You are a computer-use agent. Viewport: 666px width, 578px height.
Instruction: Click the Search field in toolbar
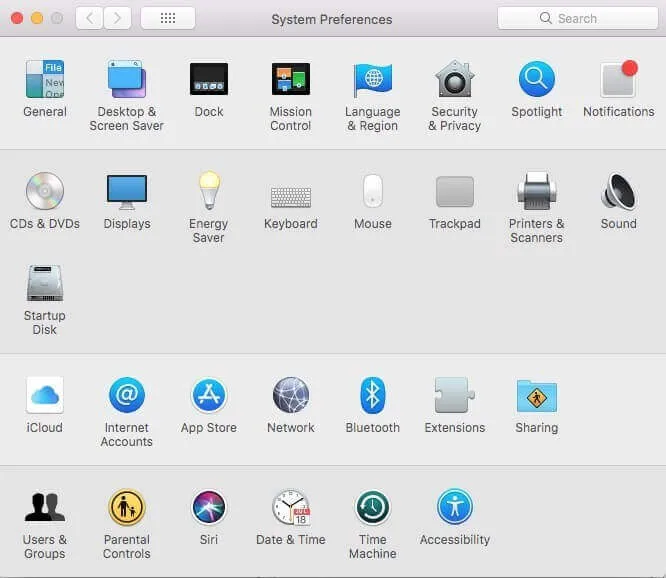point(576,18)
